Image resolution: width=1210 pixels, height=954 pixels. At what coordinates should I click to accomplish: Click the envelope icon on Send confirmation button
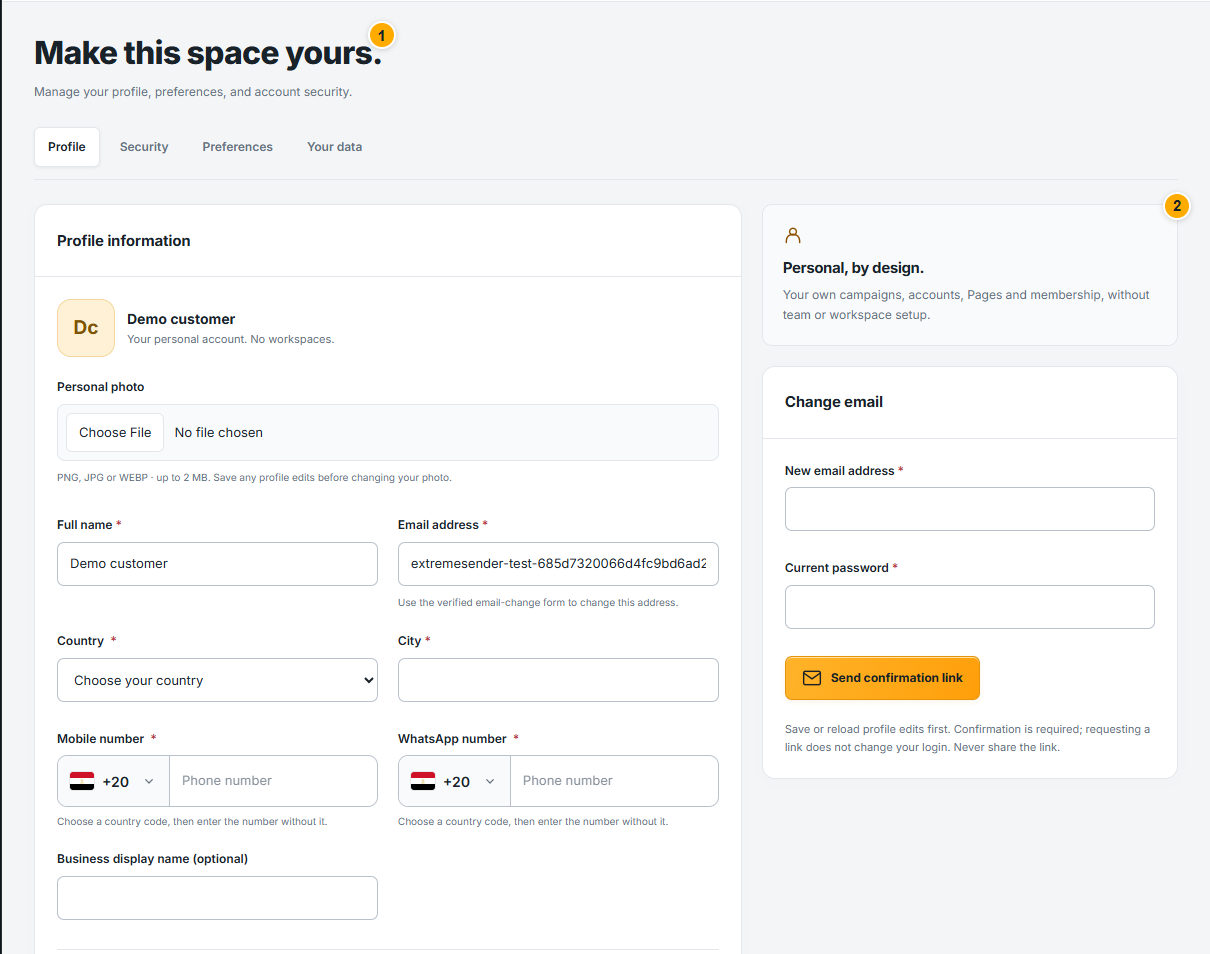(812, 678)
